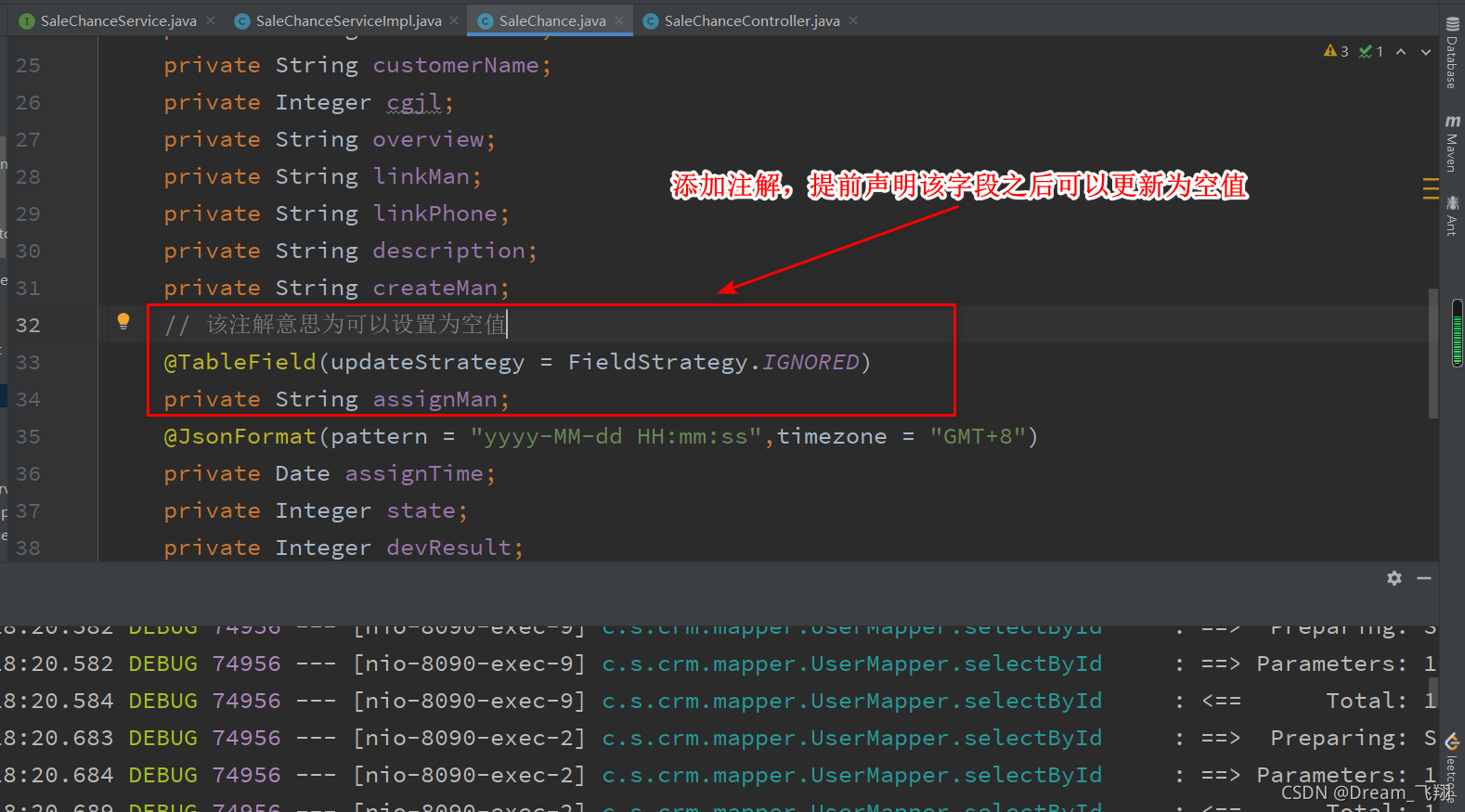Click the description field name
The image size is (1465, 812).
coord(448,251)
